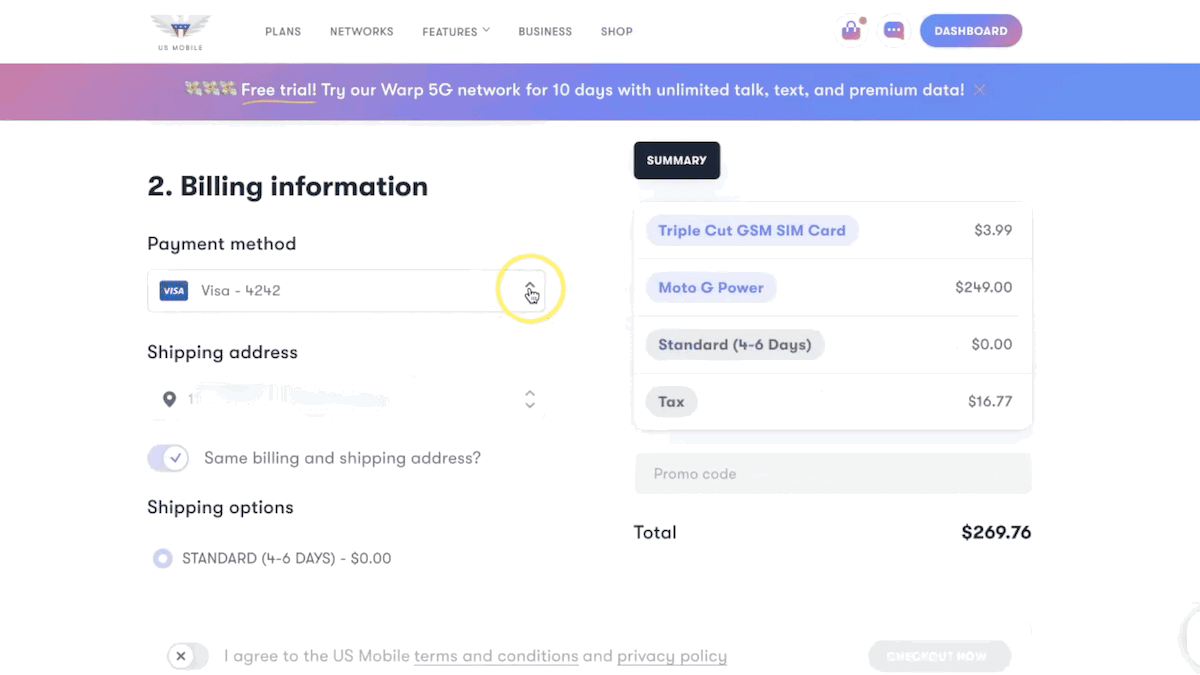This screenshot has height=675, width=1200.
Task: Open the privacy policy link
Action: (672, 656)
